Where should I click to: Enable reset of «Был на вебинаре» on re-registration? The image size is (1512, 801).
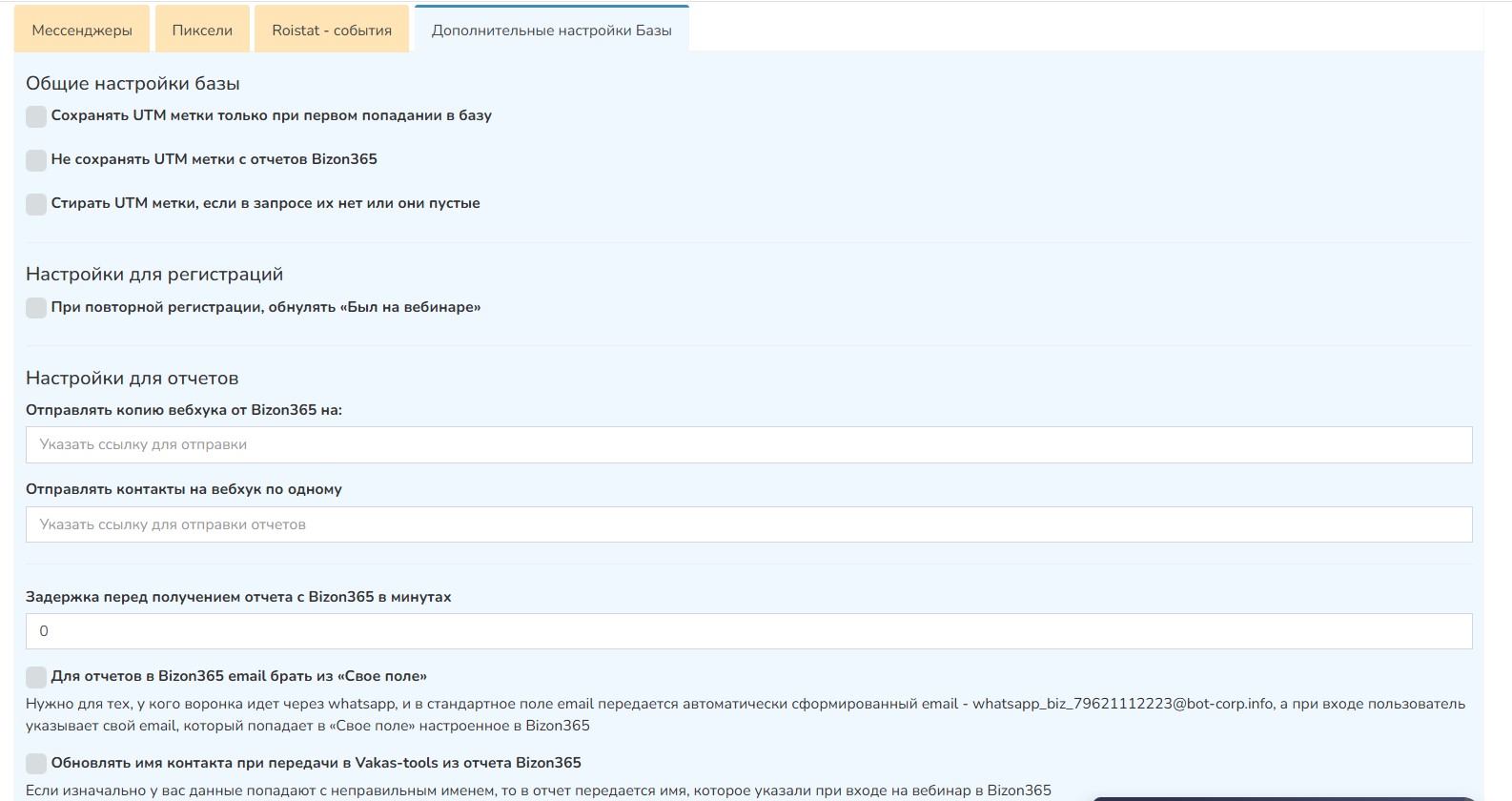pyautogui.click(x=36, y=308)
